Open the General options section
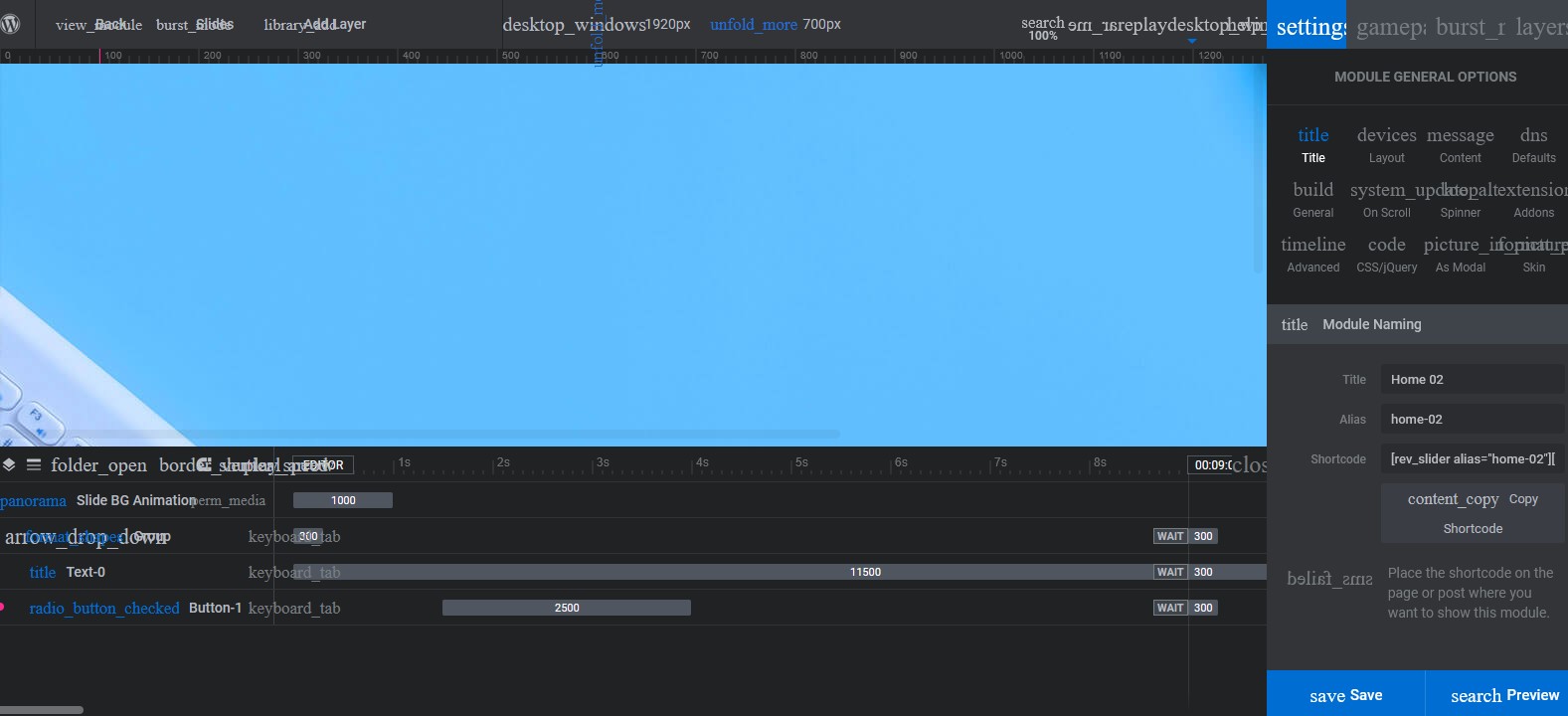Screen dimensions: 1568x716 coord(1312,200)
